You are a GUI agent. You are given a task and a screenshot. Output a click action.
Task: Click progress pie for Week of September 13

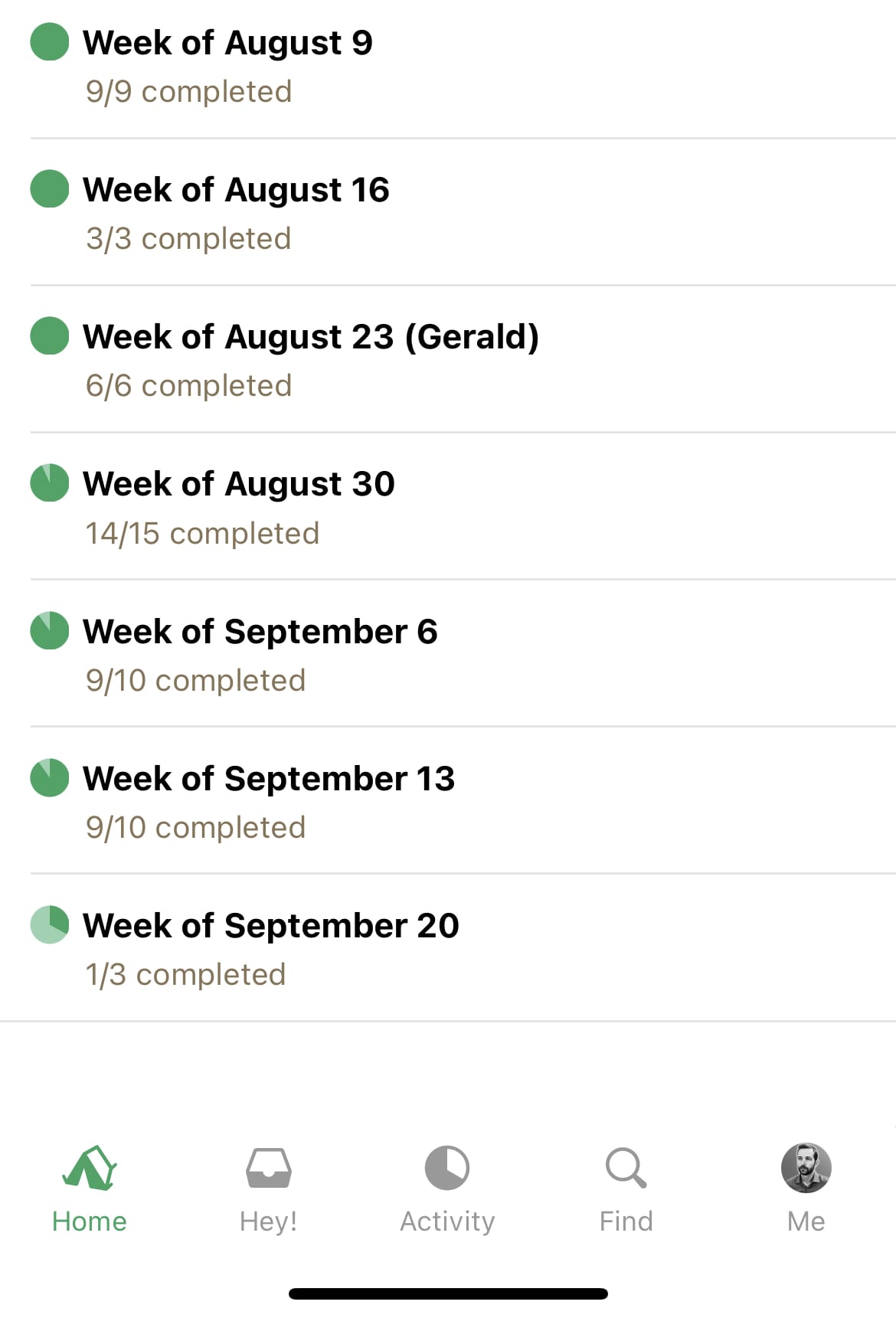tap(50, 777)
